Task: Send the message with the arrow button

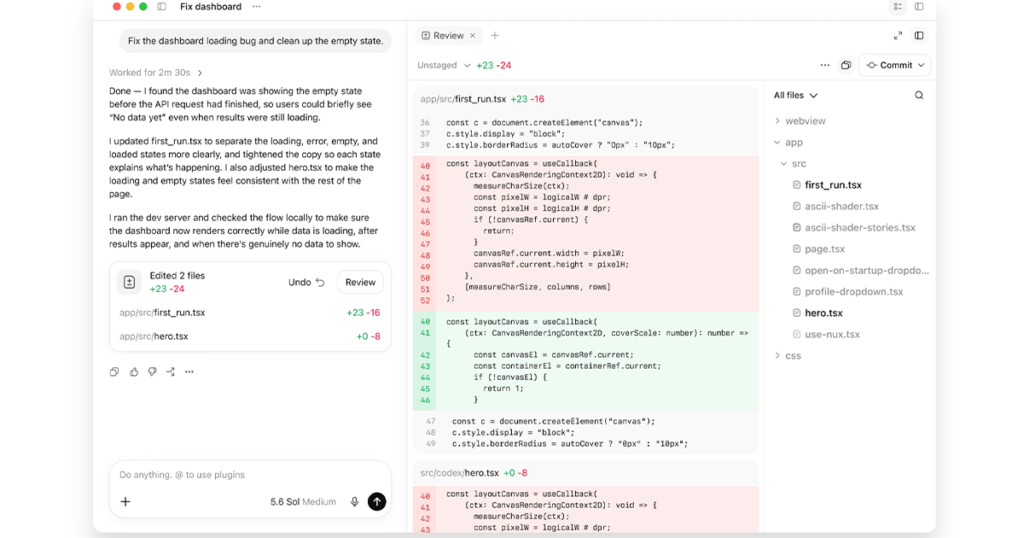Action: click(x=377, y=501)
